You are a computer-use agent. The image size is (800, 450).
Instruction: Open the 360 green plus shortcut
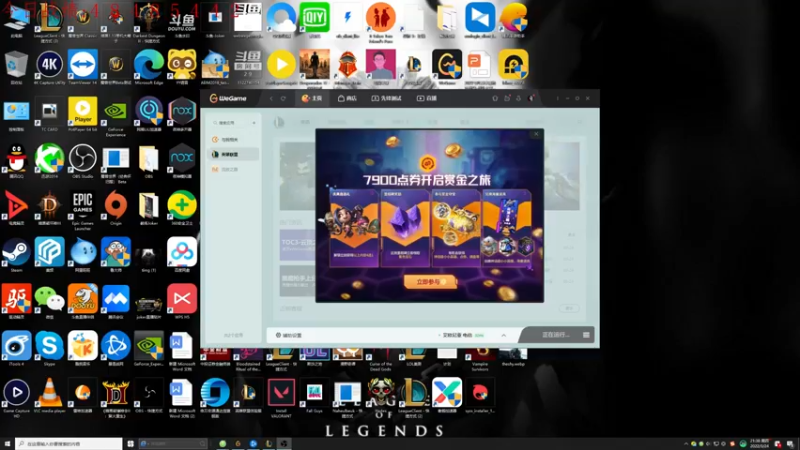click(182, 208)
